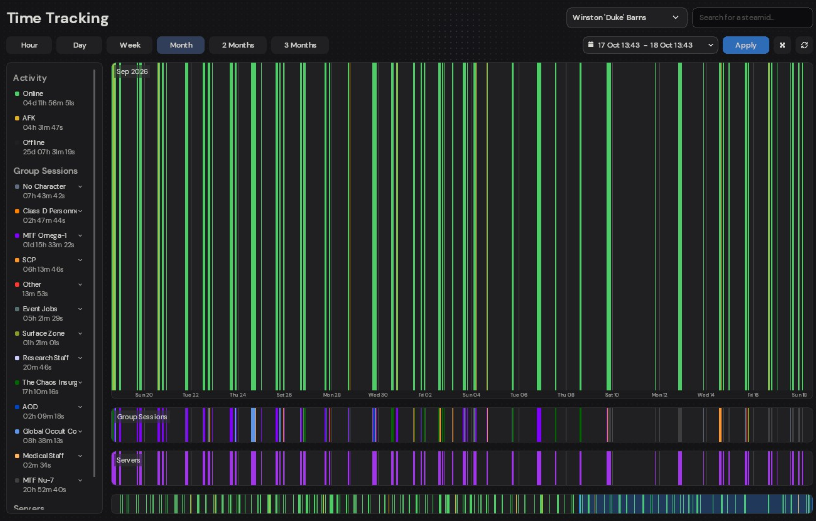Click the Offline activity entry
The height and width of the screenshot is (521, 816).
[x=45, y=147]
